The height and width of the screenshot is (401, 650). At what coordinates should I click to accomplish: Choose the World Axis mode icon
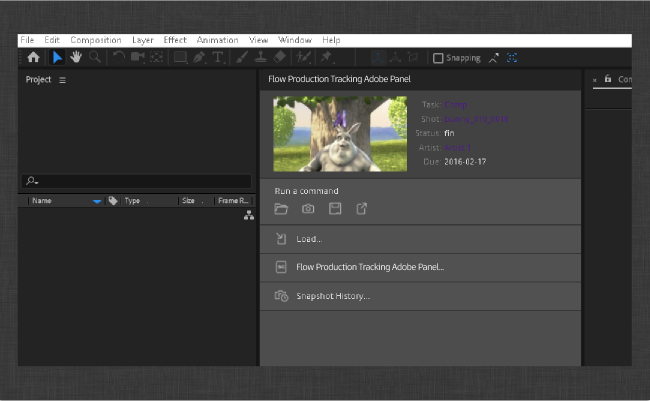tap(395, 58)
